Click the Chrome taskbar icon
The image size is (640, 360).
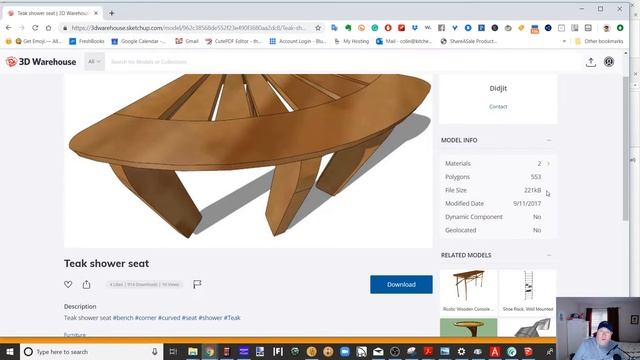209,351
